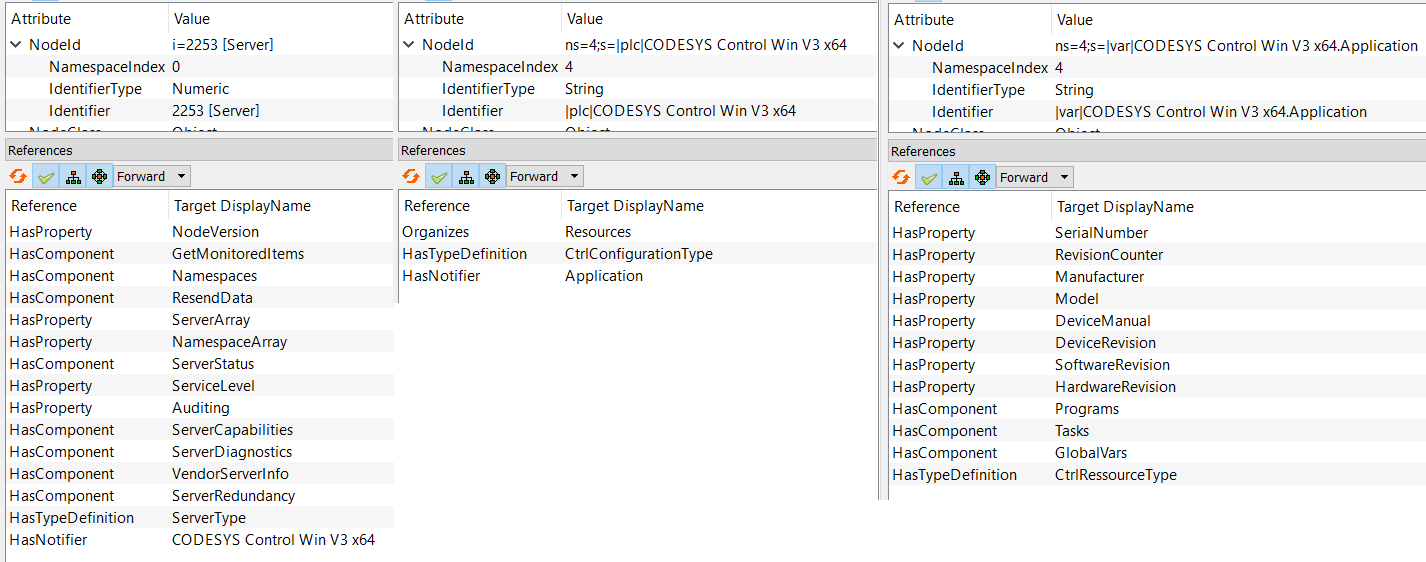Image resolution: width=1426 pixels, height=562 pixels.
Task: Click the Reference column header in middle panel
Action: point(437,206)
